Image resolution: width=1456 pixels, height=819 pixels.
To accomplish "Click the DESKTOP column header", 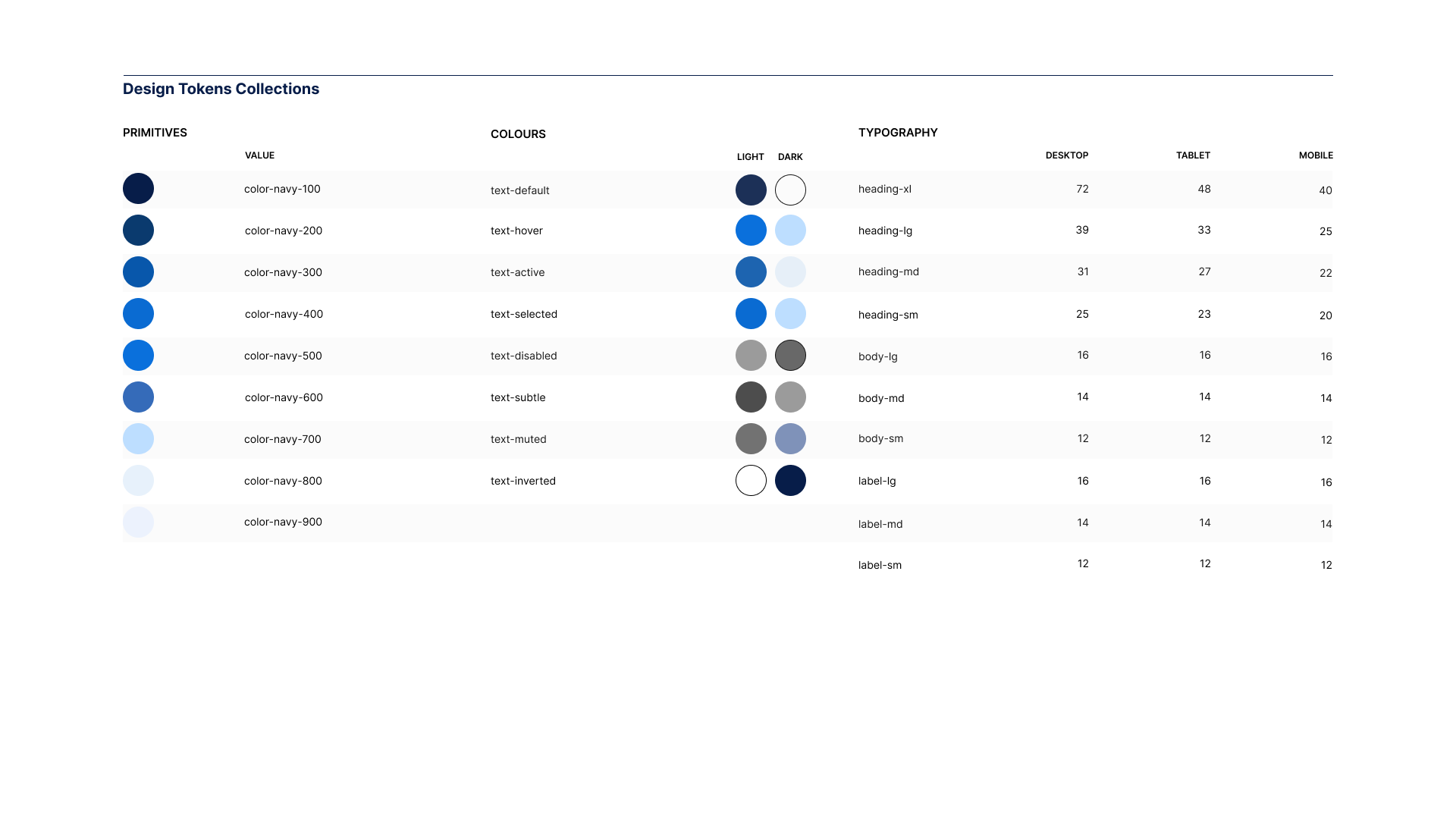I will click(x=1066, y=155).
